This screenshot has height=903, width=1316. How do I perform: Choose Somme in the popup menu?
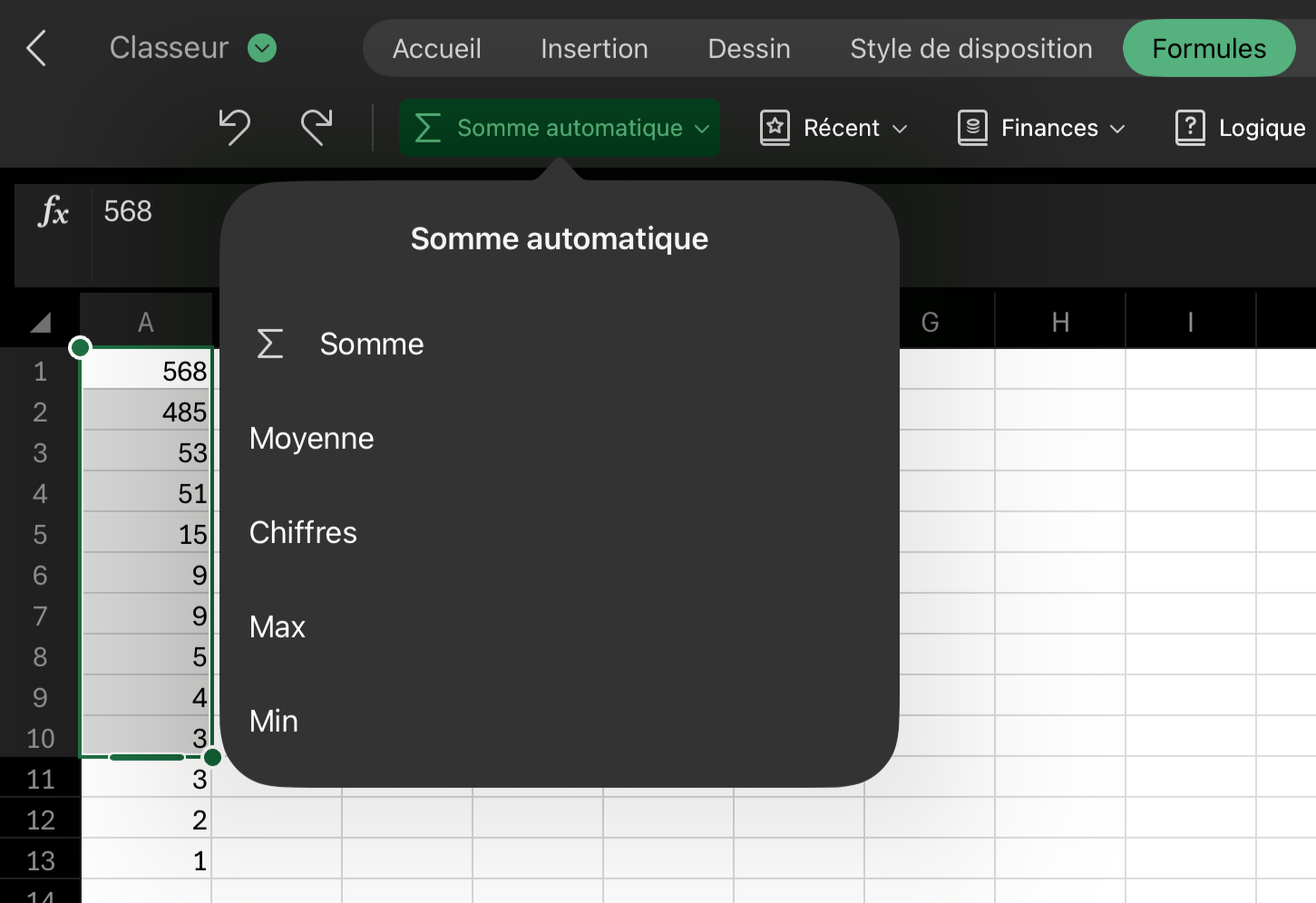[559, 344]
